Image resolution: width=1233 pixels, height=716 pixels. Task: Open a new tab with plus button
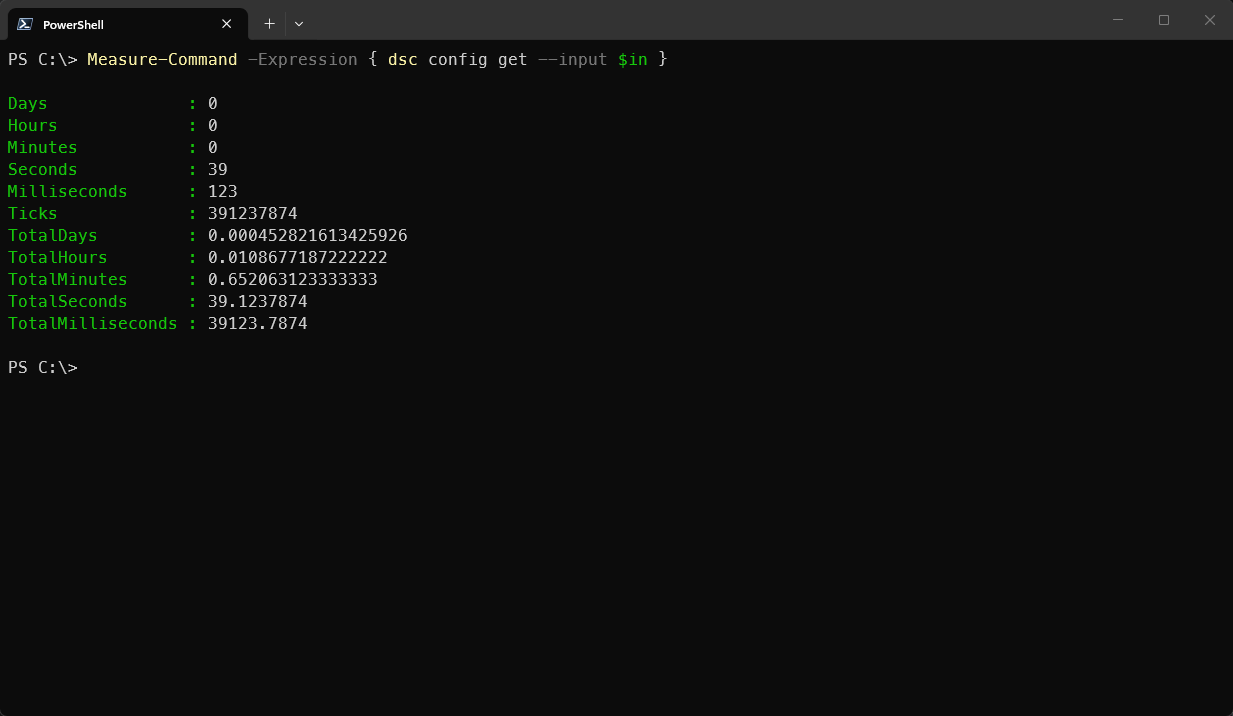(x=269, y=24)
